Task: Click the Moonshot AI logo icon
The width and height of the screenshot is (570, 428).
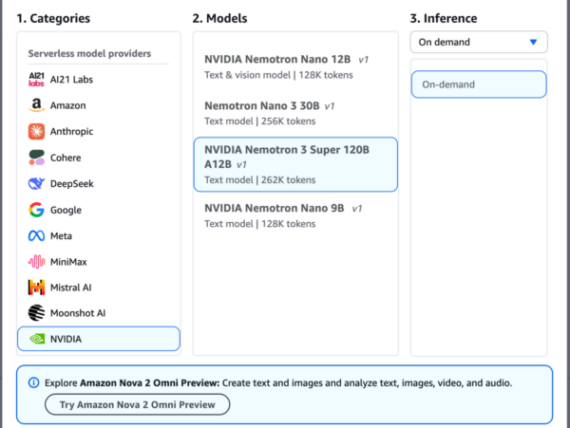Action: coord(36,313)
